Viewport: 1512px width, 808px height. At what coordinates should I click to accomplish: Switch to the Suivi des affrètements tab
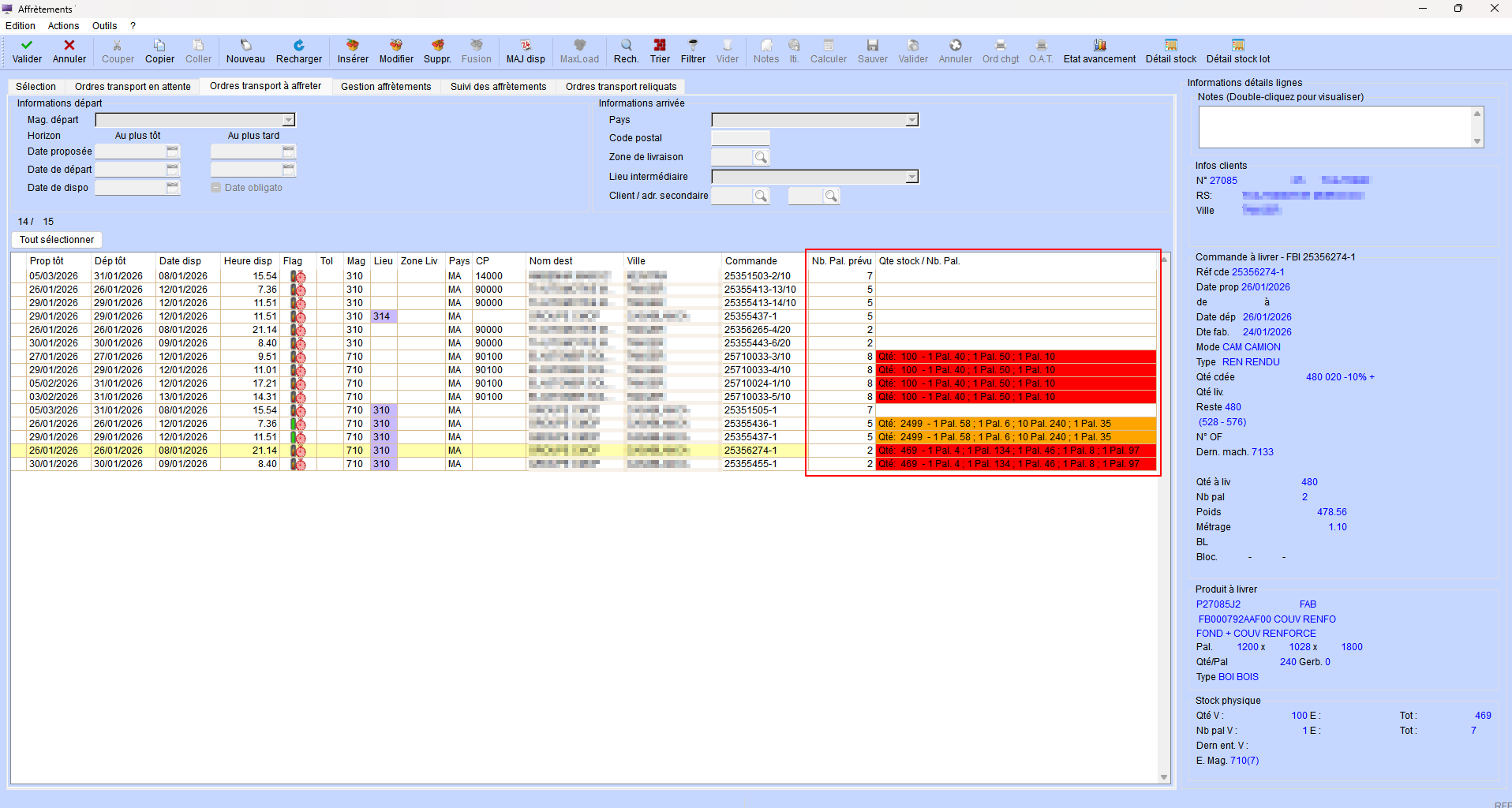click(x=498, y=87)
